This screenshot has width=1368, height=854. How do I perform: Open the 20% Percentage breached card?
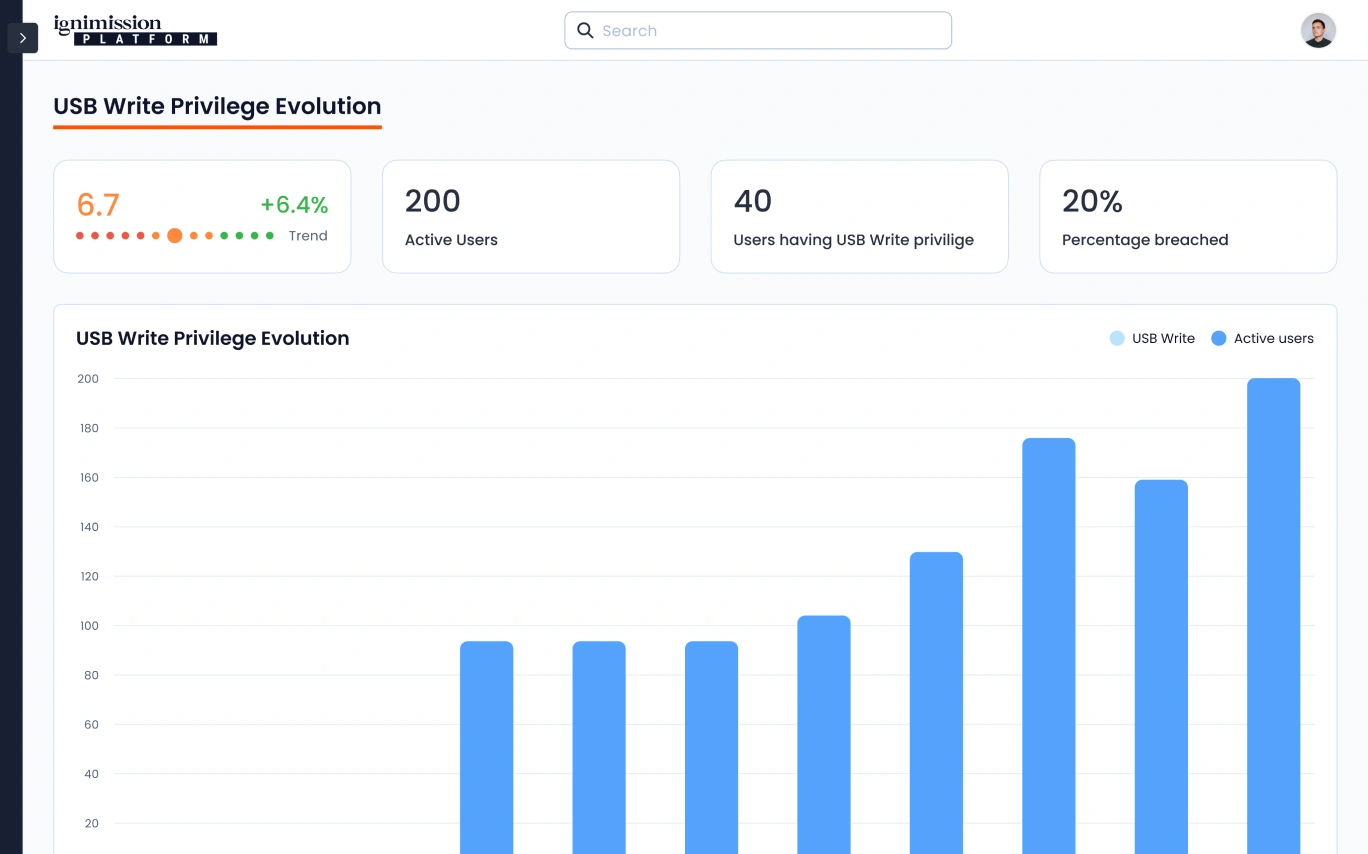pyautogui.click(x=1187, y=217)
